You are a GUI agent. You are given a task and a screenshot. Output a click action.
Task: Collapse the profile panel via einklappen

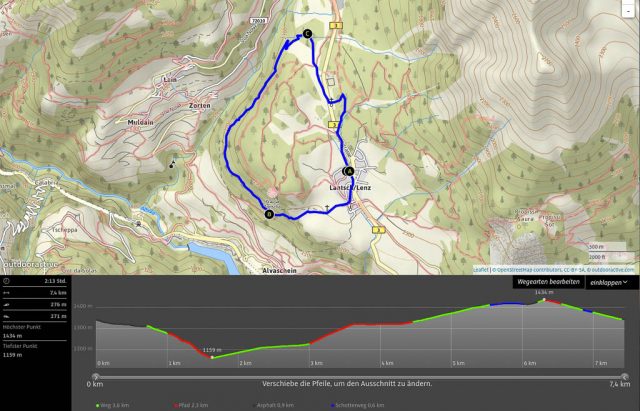(612, 282)
